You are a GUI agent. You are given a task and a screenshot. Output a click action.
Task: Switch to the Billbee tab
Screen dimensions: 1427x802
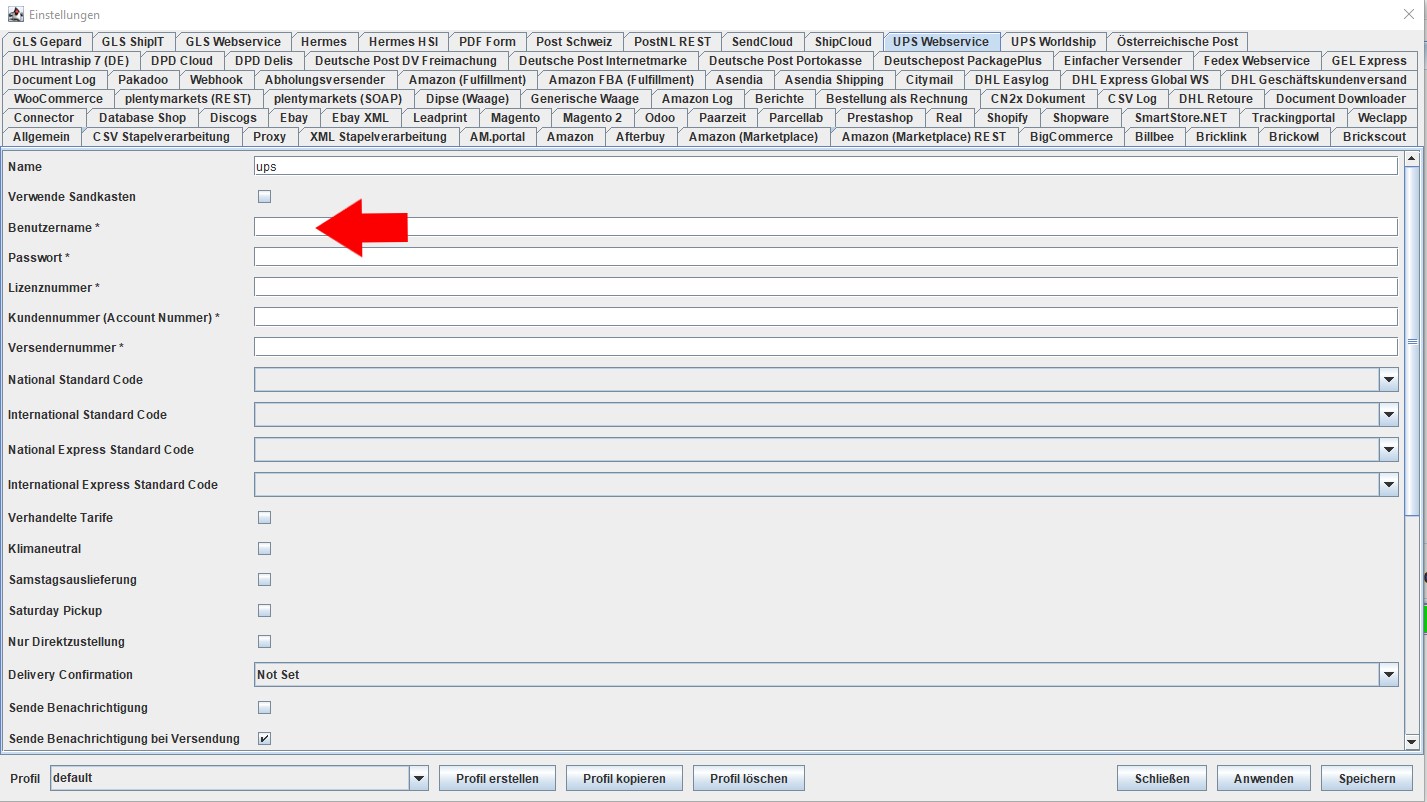(1154, 137)
